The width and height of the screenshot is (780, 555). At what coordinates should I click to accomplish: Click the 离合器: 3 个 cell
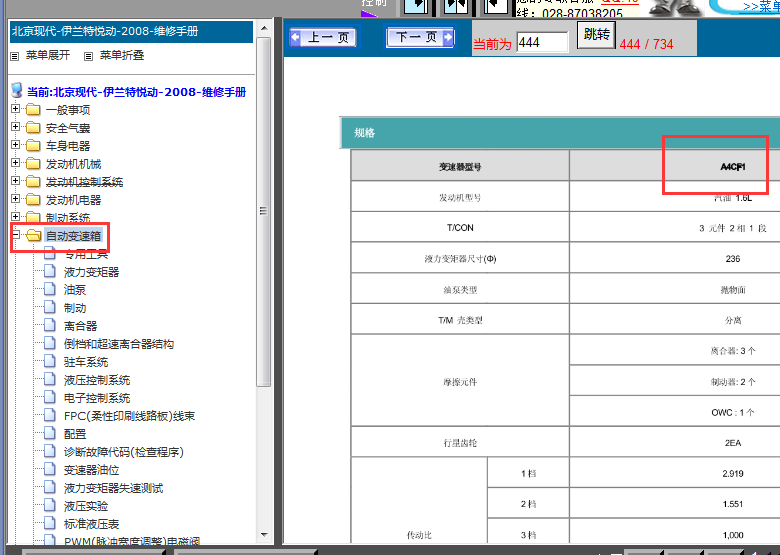click(732, 351)
